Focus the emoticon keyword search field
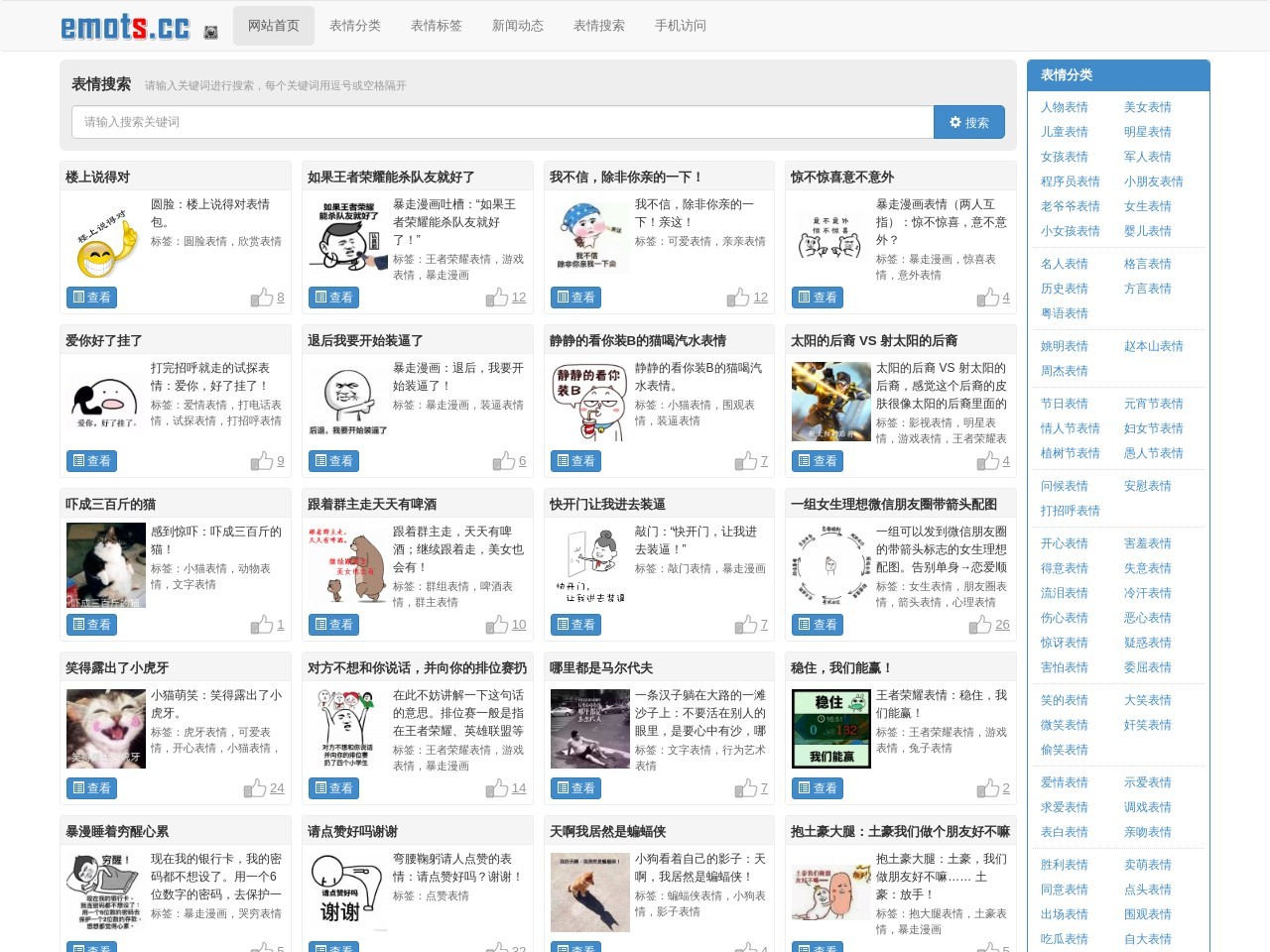The width and height of the screenshot is (1270, 952). pos(502,122)
